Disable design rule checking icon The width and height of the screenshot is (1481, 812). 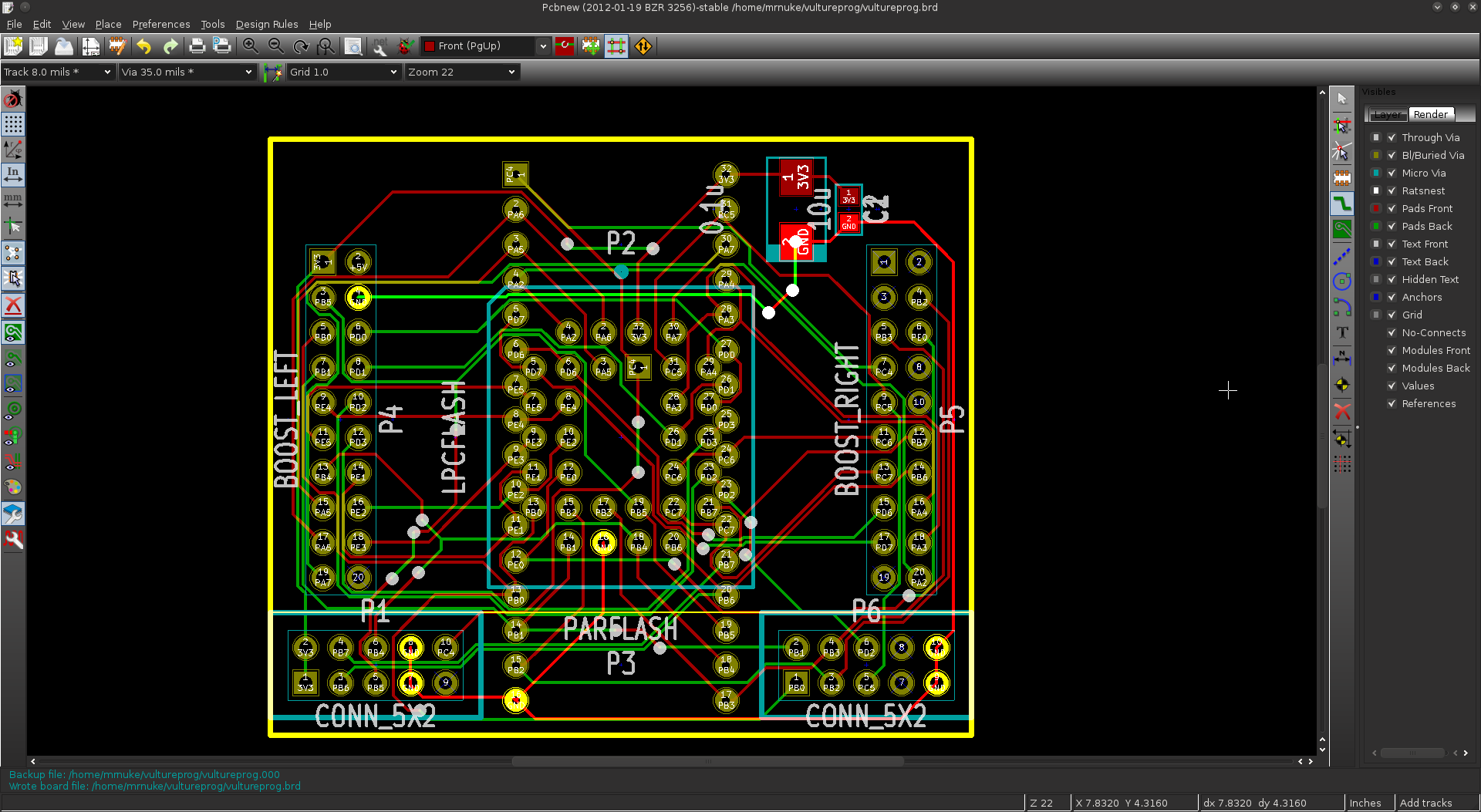tap(13, 99)
